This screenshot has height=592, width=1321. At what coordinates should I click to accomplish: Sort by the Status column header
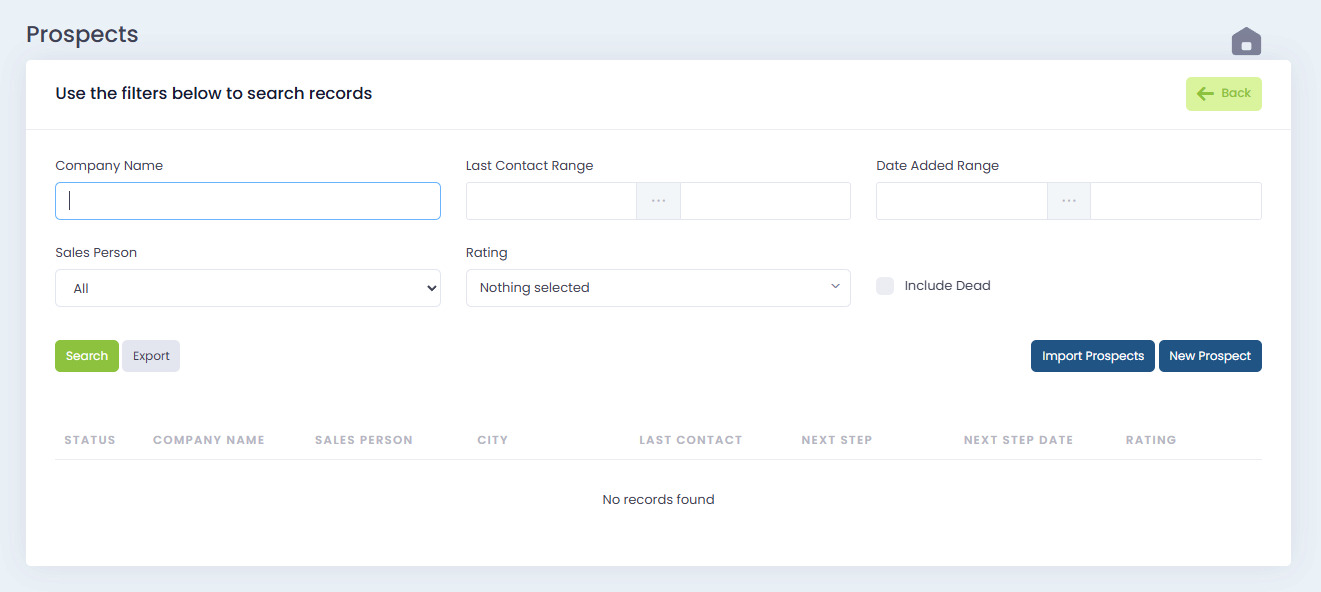90,440
